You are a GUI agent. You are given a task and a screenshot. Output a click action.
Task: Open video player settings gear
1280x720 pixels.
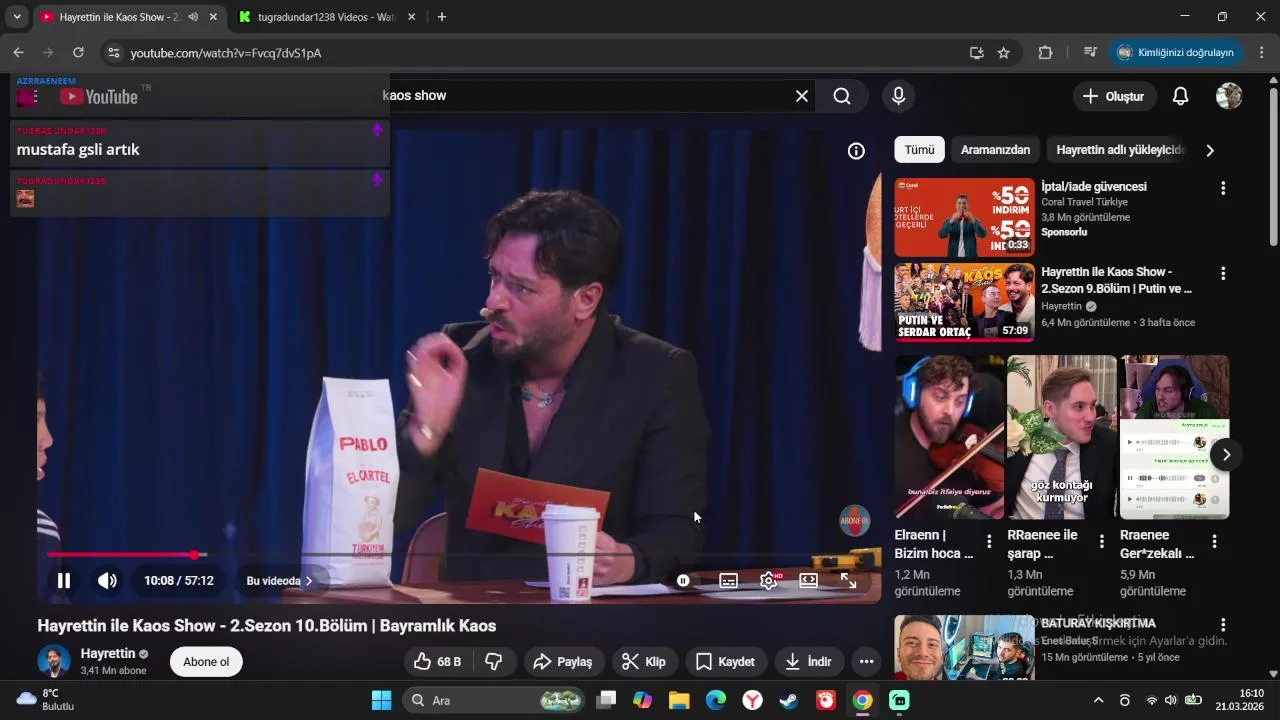pos(769,581)
